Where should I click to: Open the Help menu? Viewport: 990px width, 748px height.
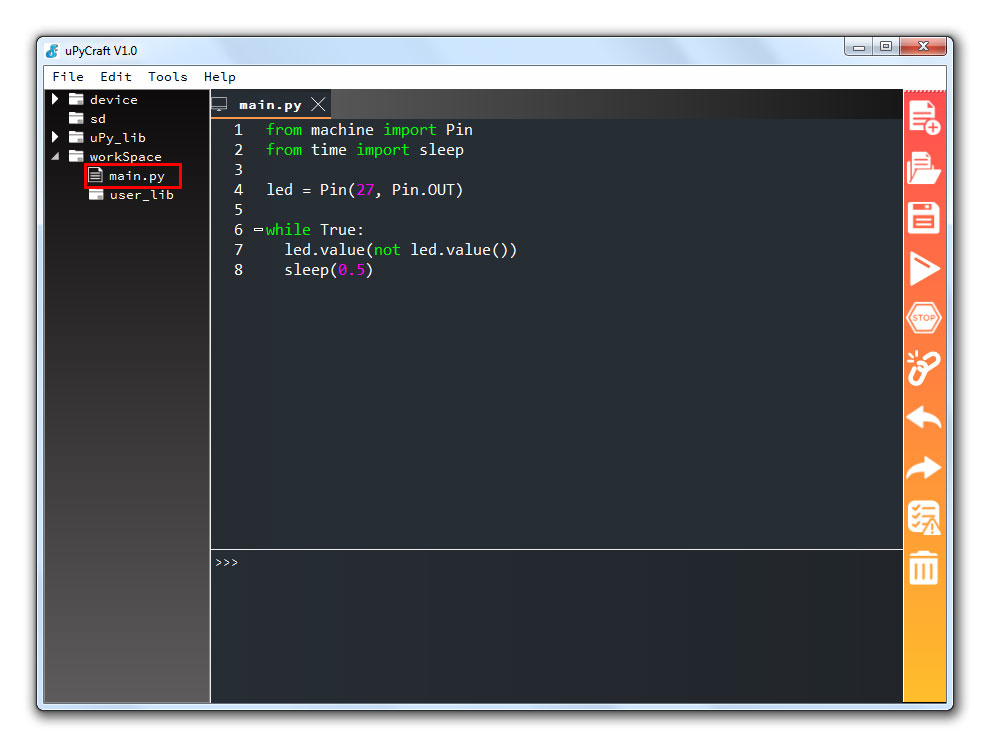(x=220, y=77)
